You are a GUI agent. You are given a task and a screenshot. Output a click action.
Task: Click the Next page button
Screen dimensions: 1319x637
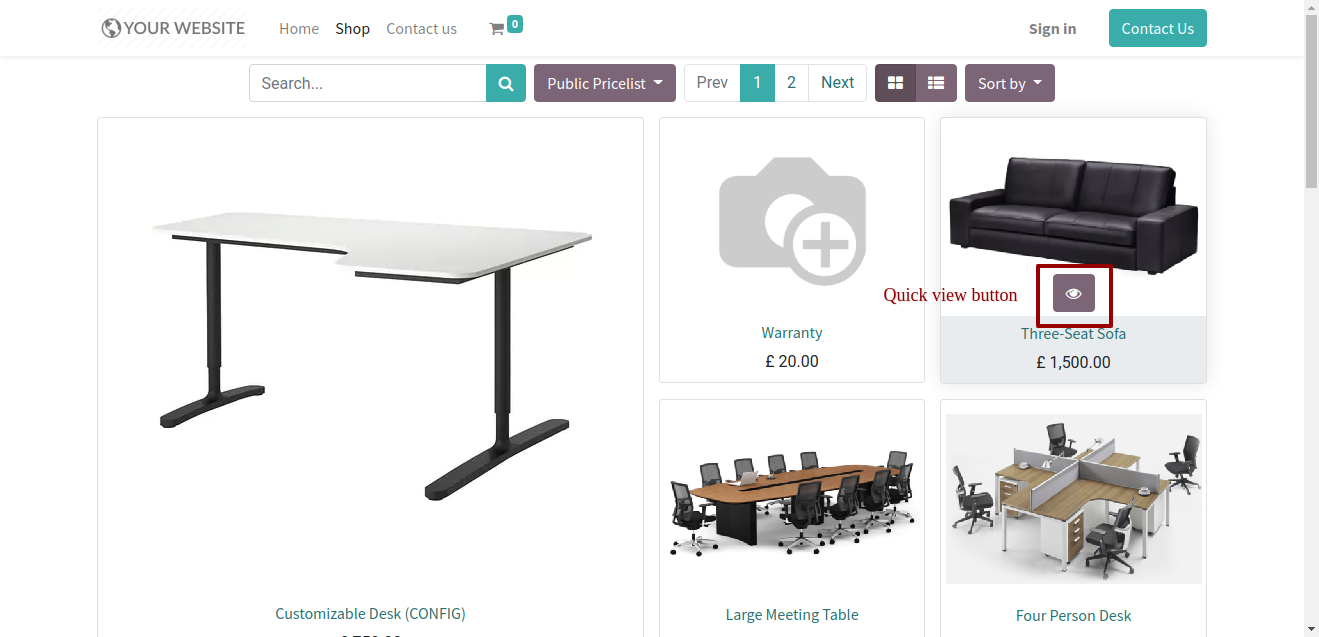pos(837,83)
